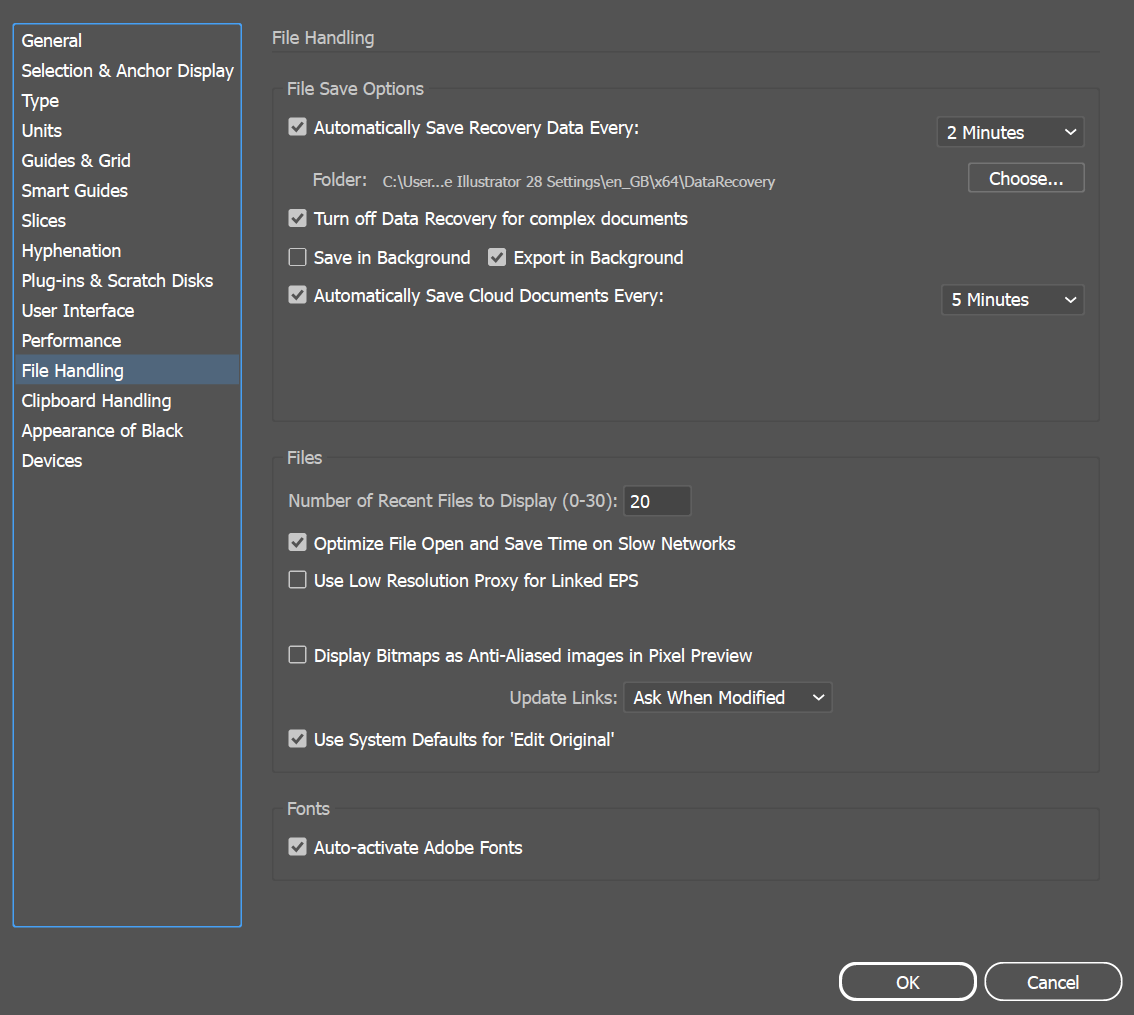Screen dimensions: 1134x1015
Task: Enable 'Save in Background'
Action: (297, 257)
